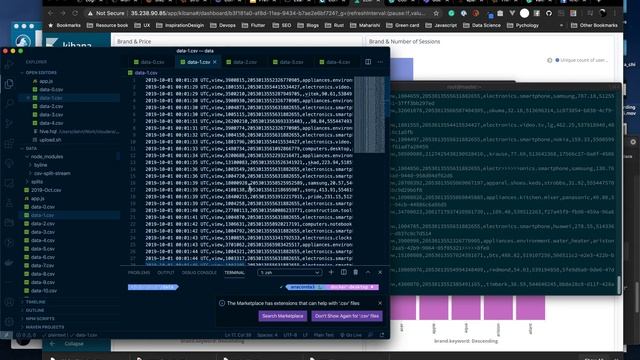Image resolution: width=640 pixels, height=360 pixels.
Task: Select the terminal shell dropdown labeled zsh
Action: tap(289, 272)
